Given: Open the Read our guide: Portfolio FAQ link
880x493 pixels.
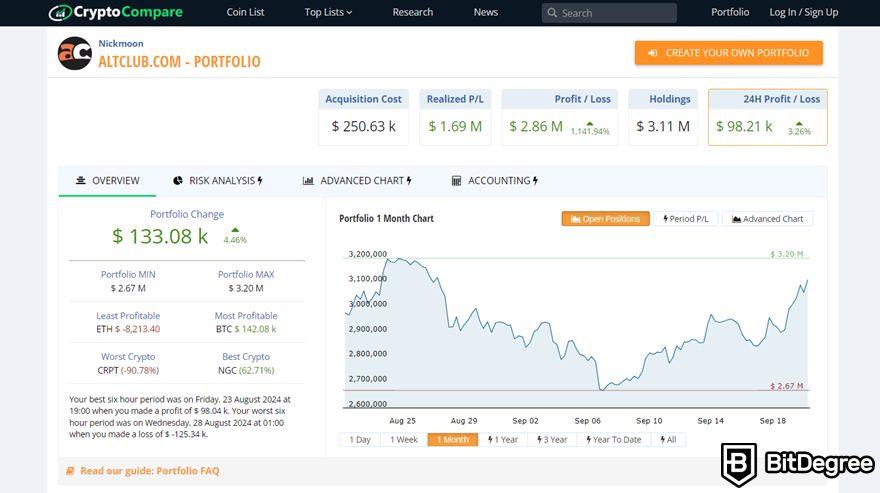Looking at the screenshot, I should [x=150, y=471].
